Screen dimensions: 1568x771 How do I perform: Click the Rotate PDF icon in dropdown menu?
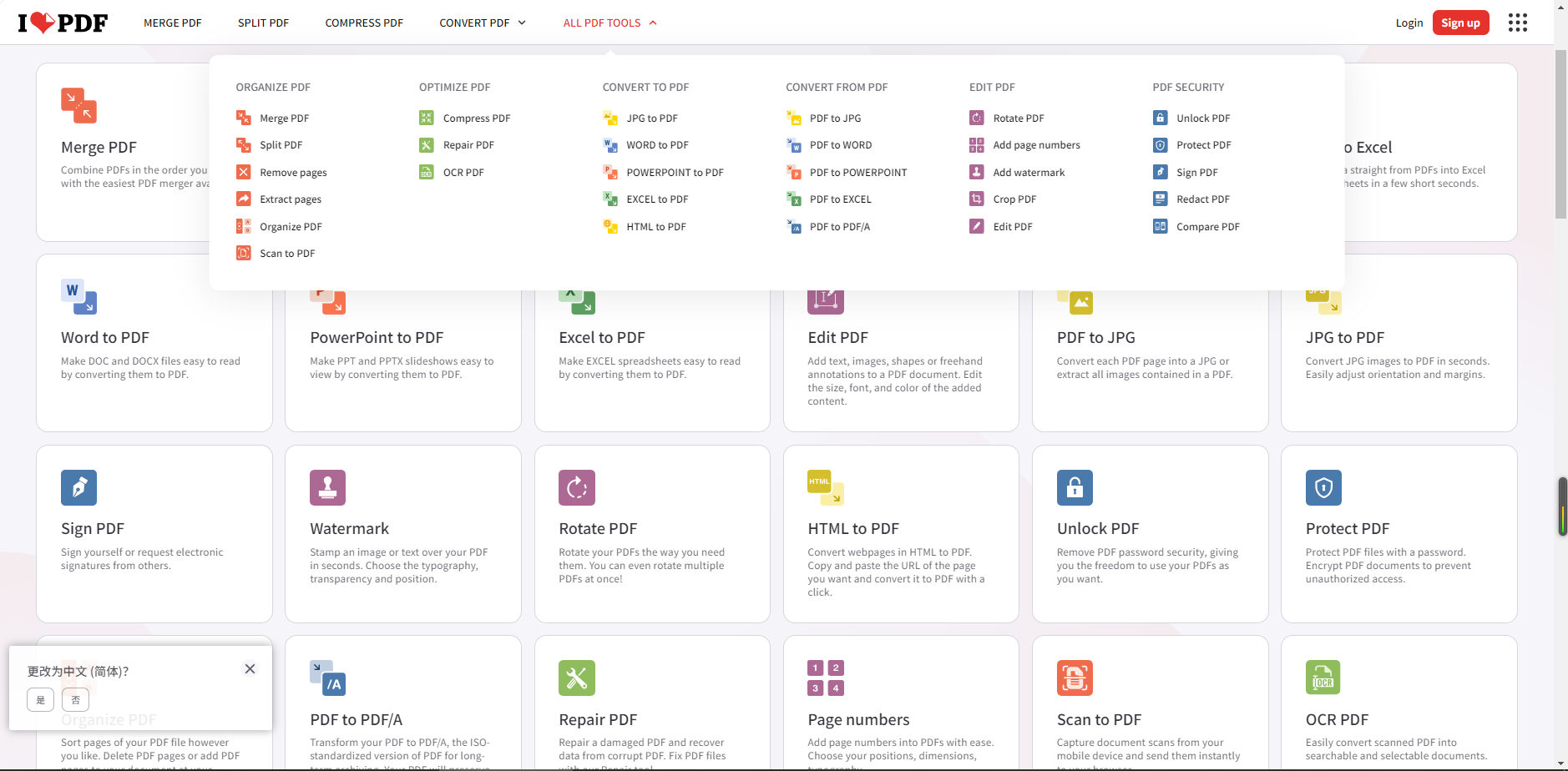[x=976, y=118]
